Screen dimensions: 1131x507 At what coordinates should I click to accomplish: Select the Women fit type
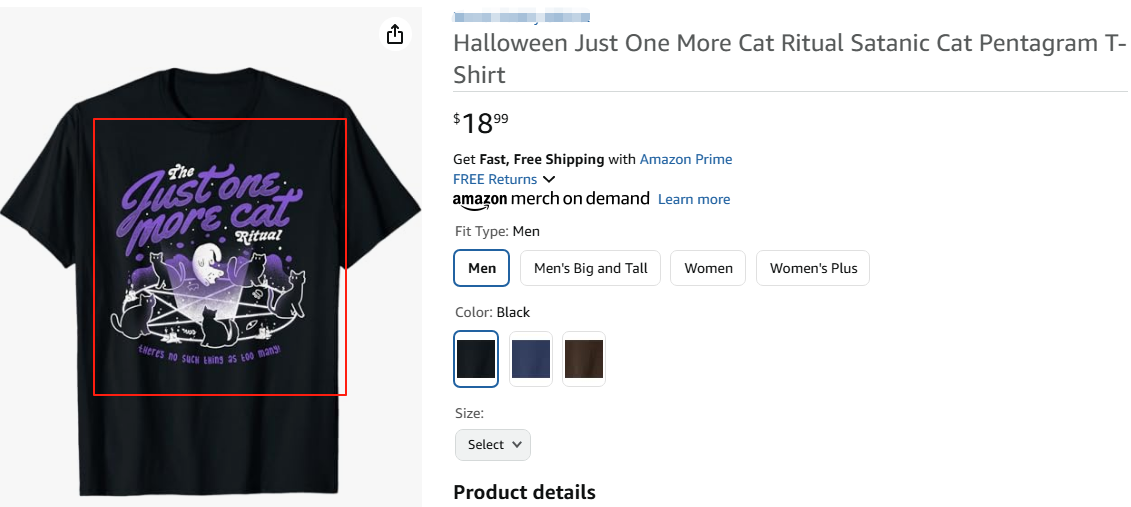coord(708,268)
